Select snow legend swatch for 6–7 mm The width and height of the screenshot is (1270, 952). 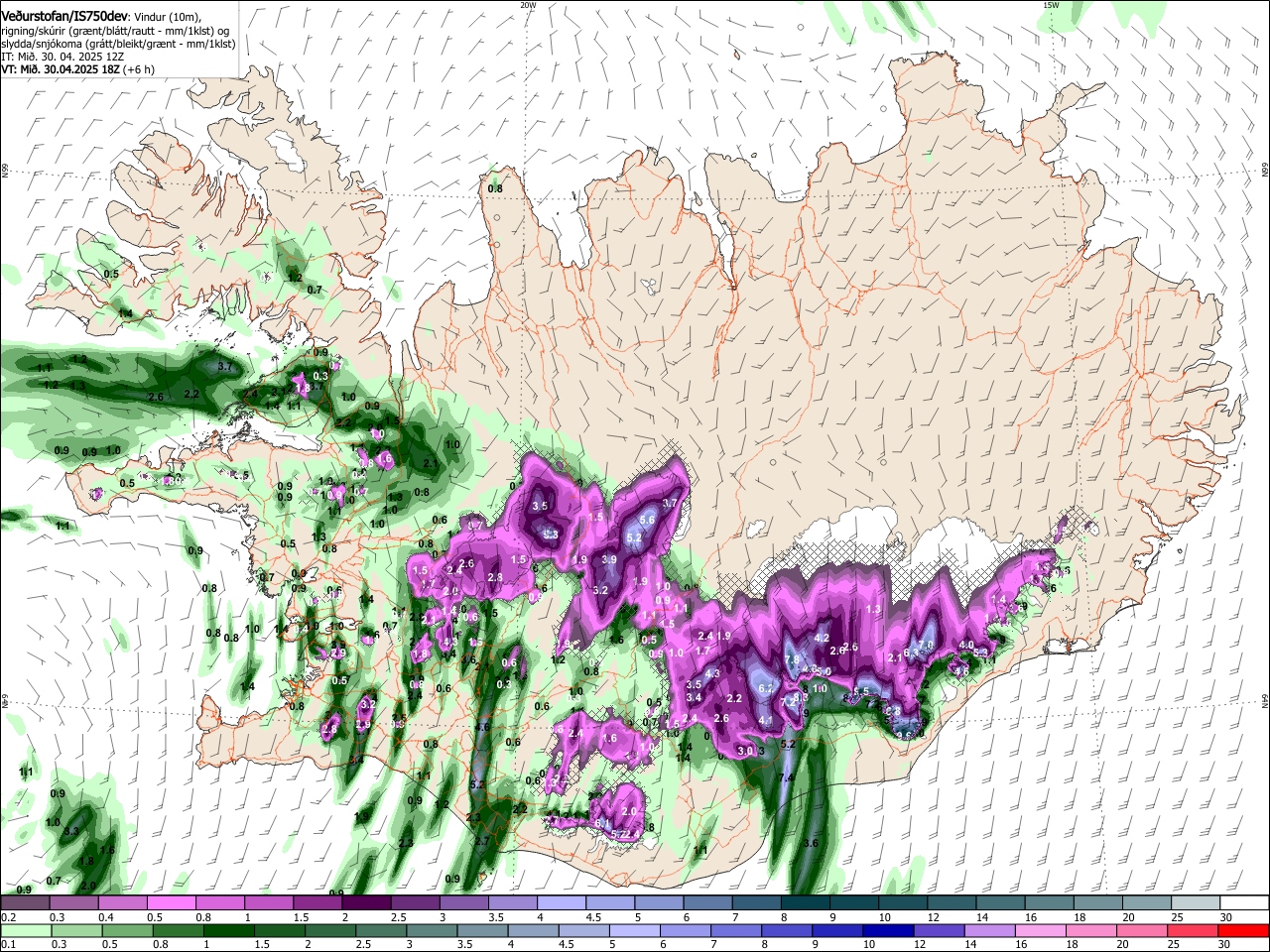707,902
